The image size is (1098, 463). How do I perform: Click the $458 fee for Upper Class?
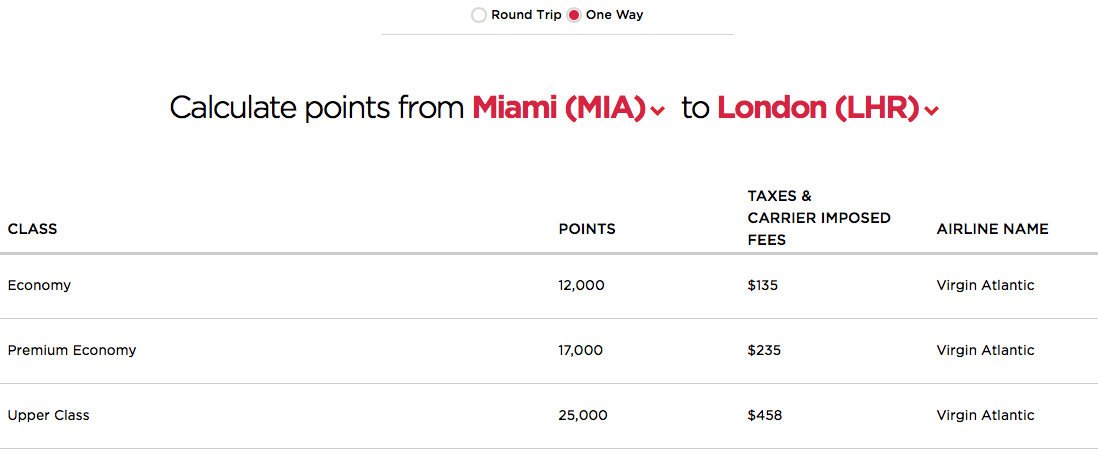765,415
